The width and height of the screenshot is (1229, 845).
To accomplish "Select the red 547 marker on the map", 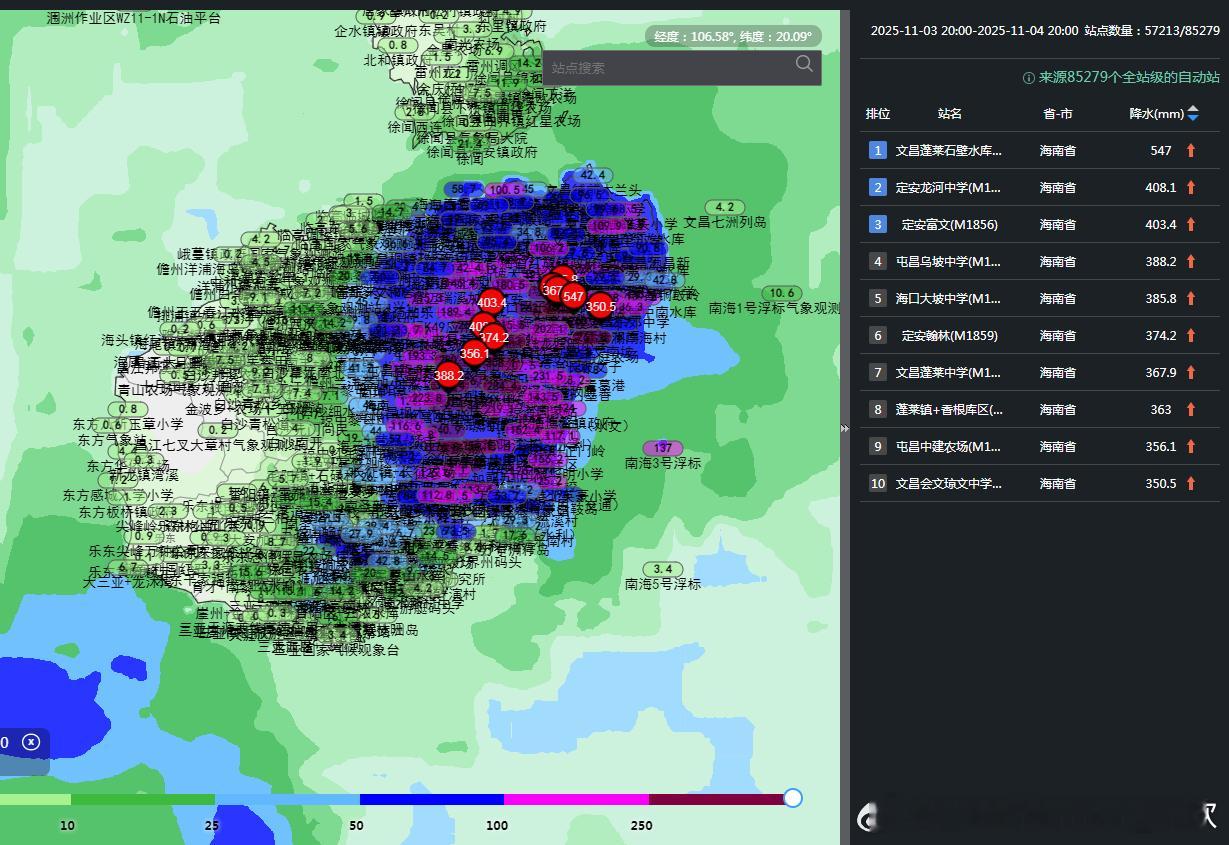I will click(x=573, y=296).
